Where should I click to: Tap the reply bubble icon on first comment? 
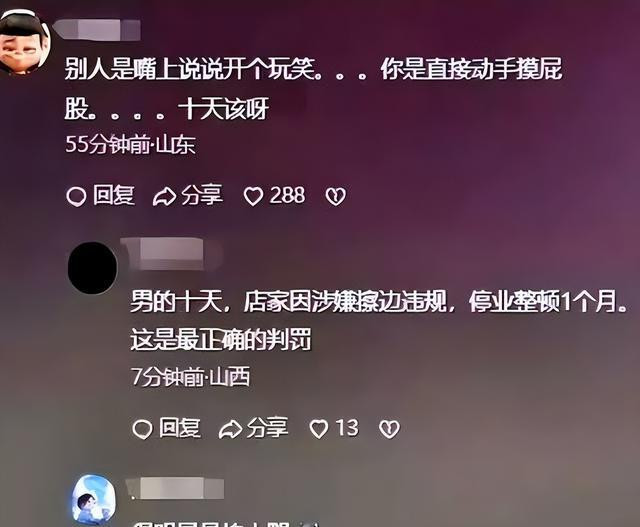76,196
